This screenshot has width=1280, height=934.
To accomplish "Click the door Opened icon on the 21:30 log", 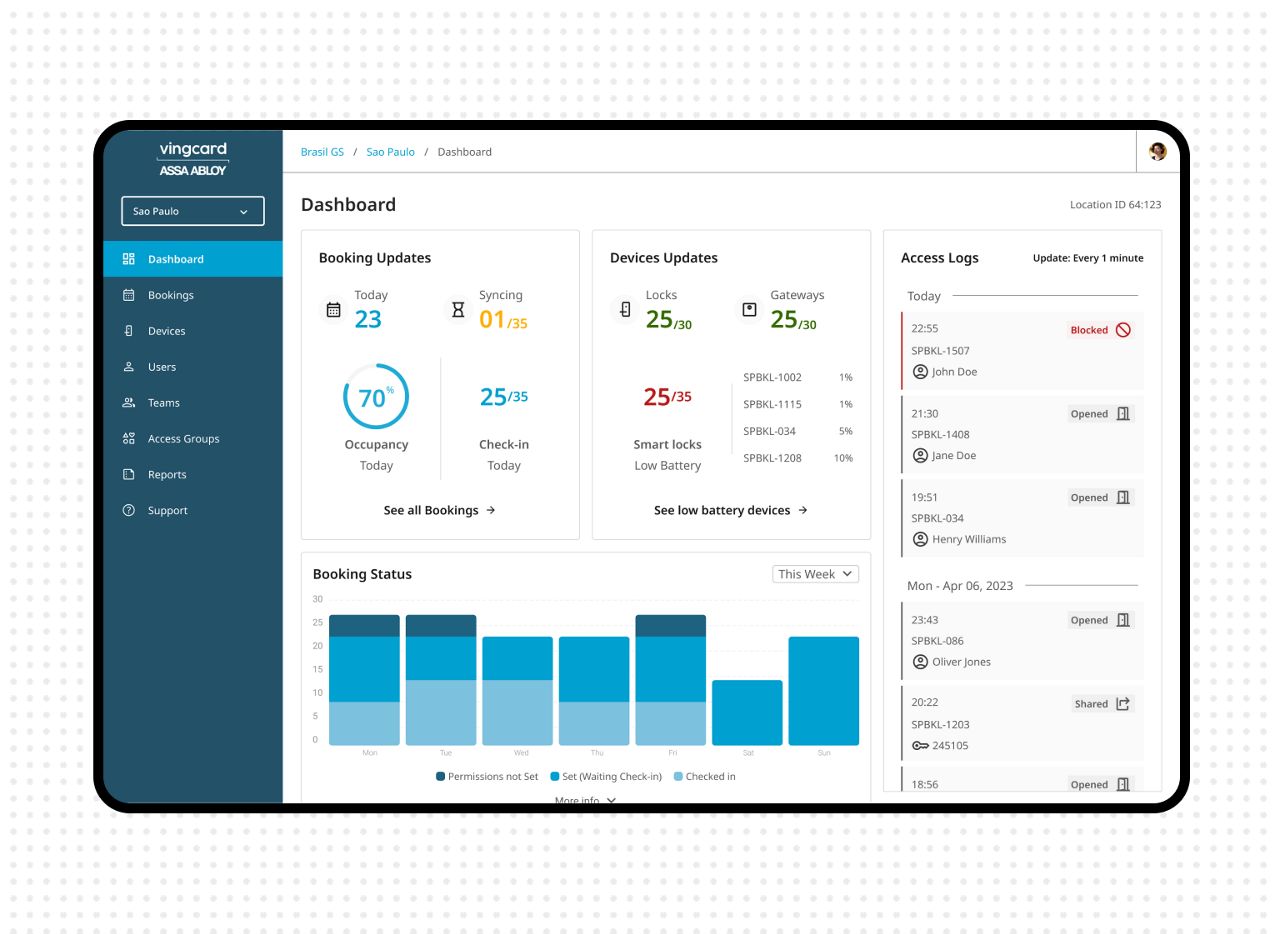I will [1123, 414].
